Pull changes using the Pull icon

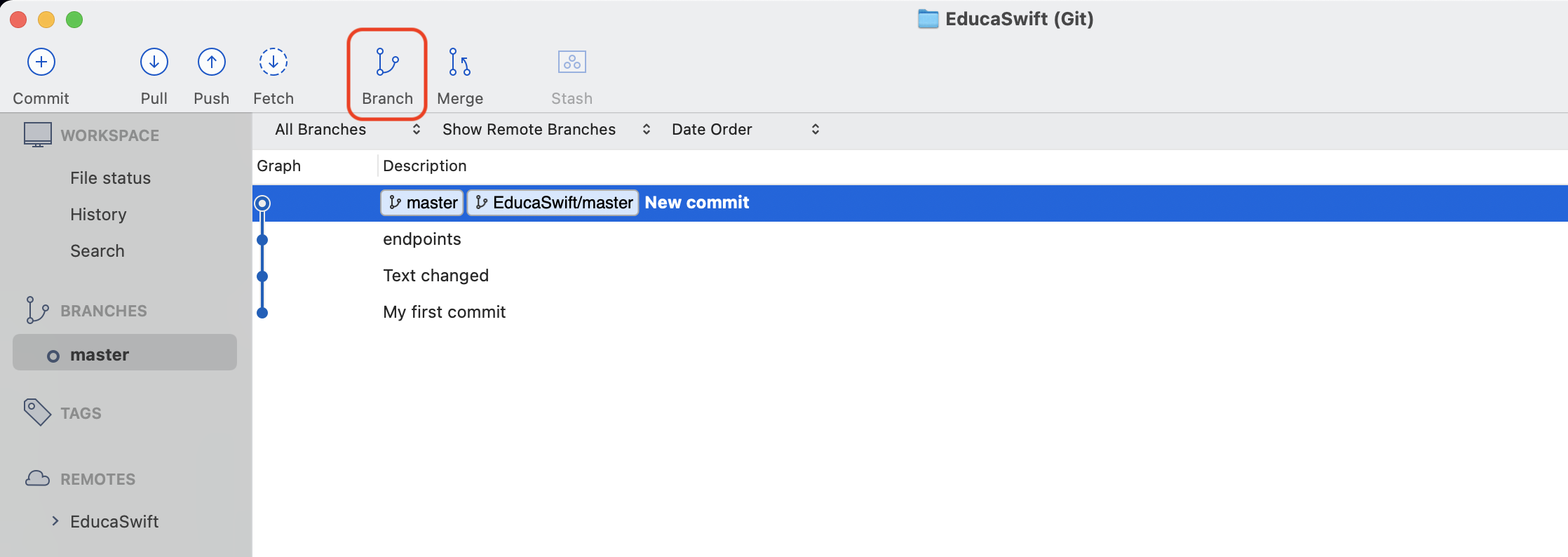pos(154,62)
